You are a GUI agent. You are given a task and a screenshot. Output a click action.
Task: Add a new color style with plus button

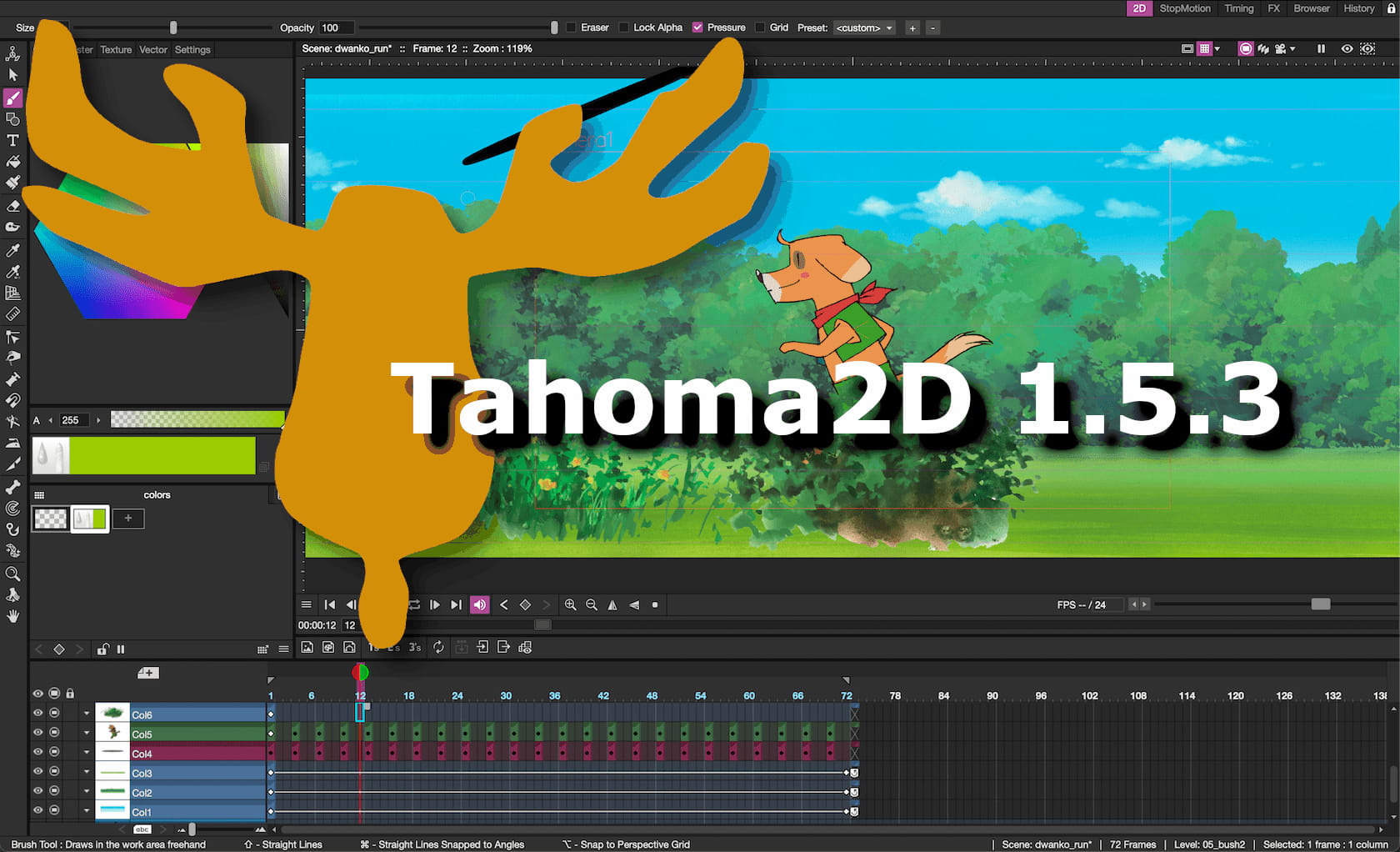128,519
